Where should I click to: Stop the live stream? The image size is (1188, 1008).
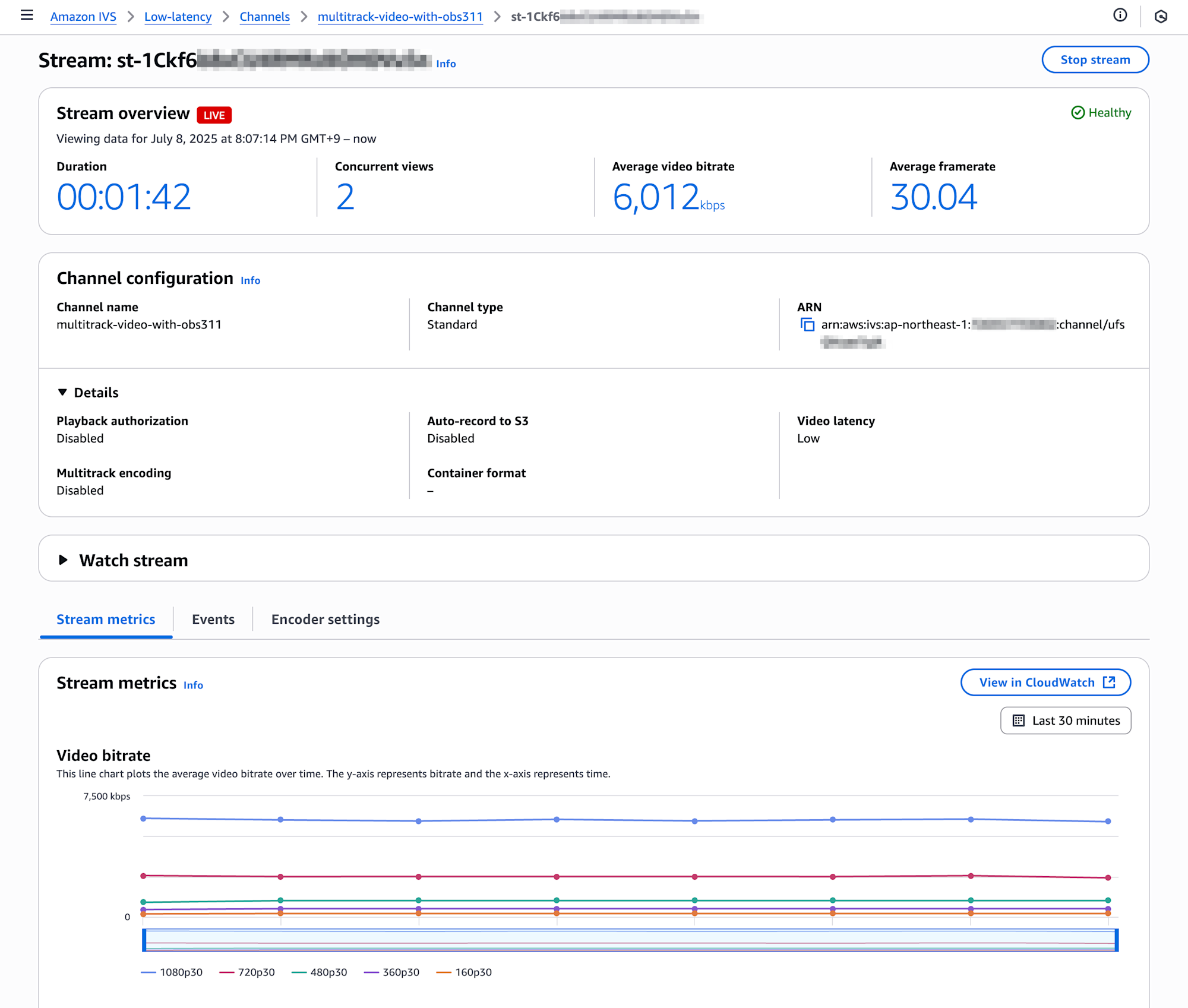(x=1095, y=59)
